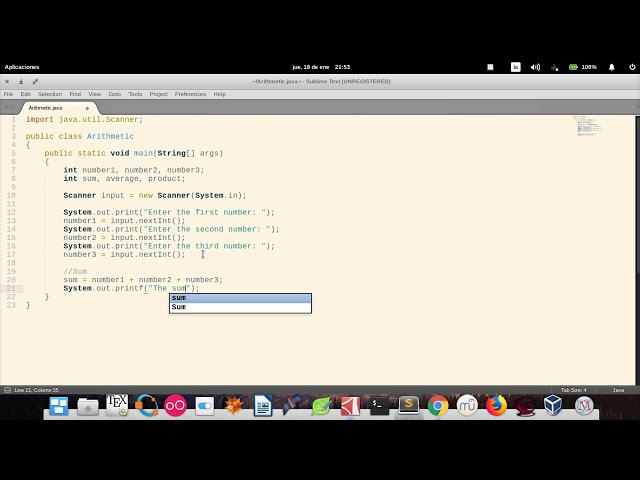Click the Sublime Text dock icon

tap(409, 405)
